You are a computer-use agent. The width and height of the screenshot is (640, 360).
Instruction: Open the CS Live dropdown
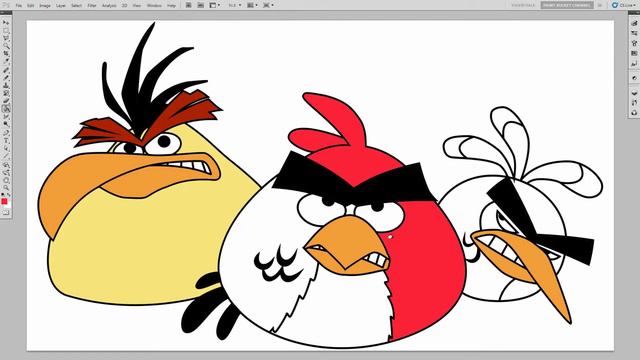click(624, 5)
